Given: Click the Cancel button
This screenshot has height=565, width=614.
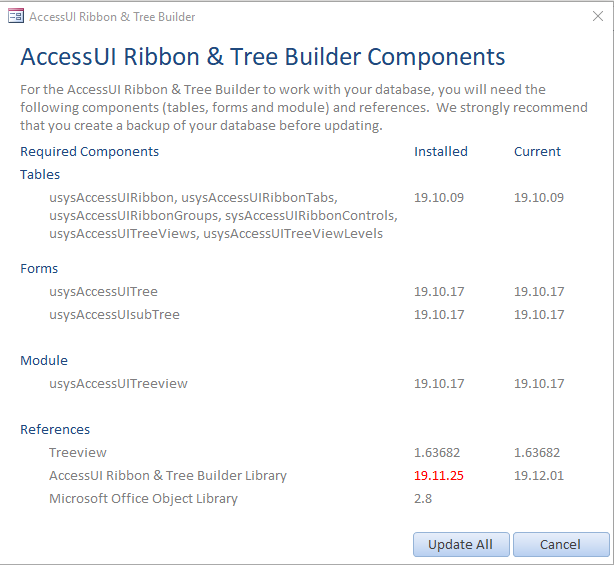Looking at the screenshot, I should (561, 544).
